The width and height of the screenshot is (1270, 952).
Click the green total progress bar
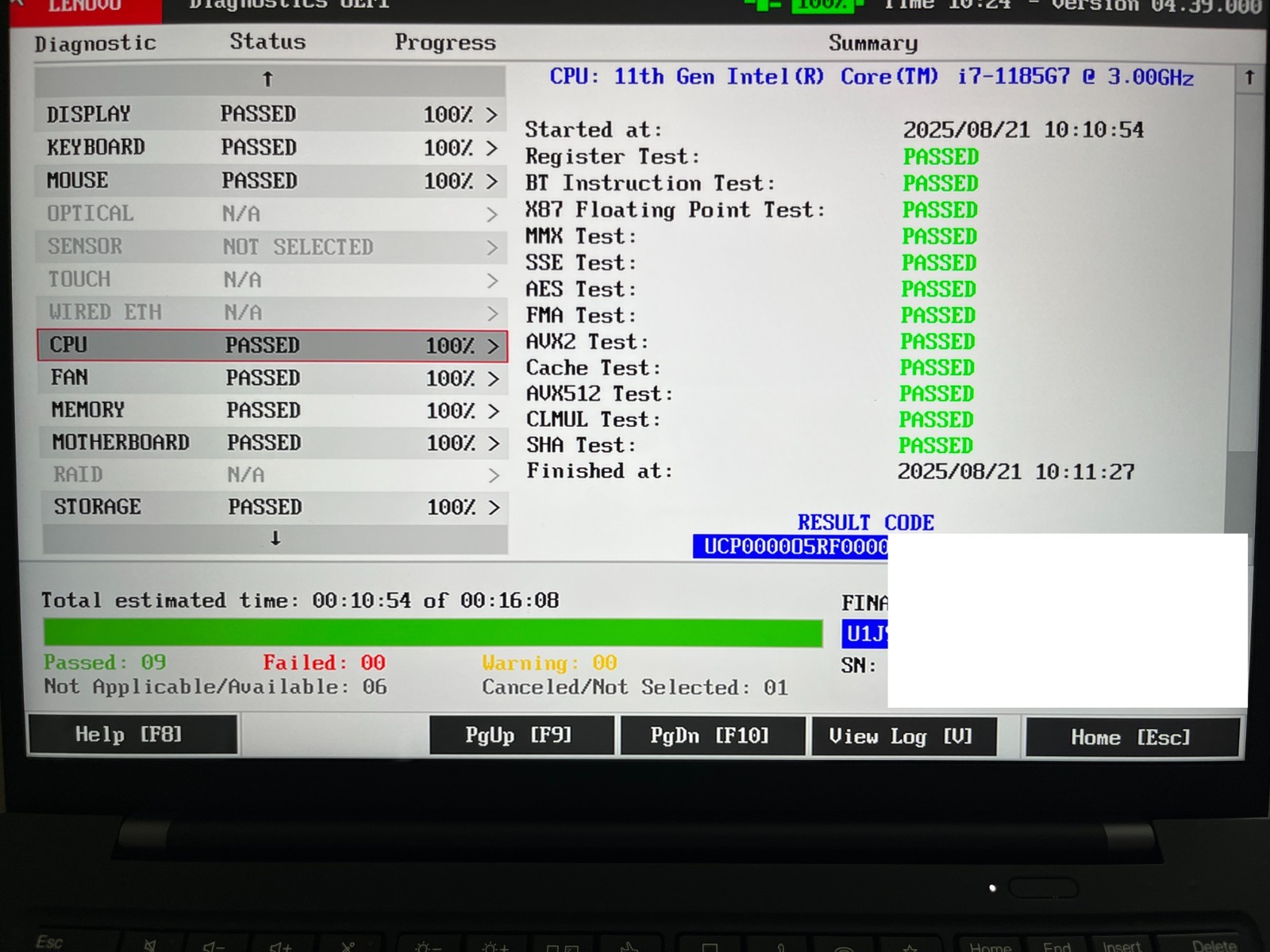433,633
